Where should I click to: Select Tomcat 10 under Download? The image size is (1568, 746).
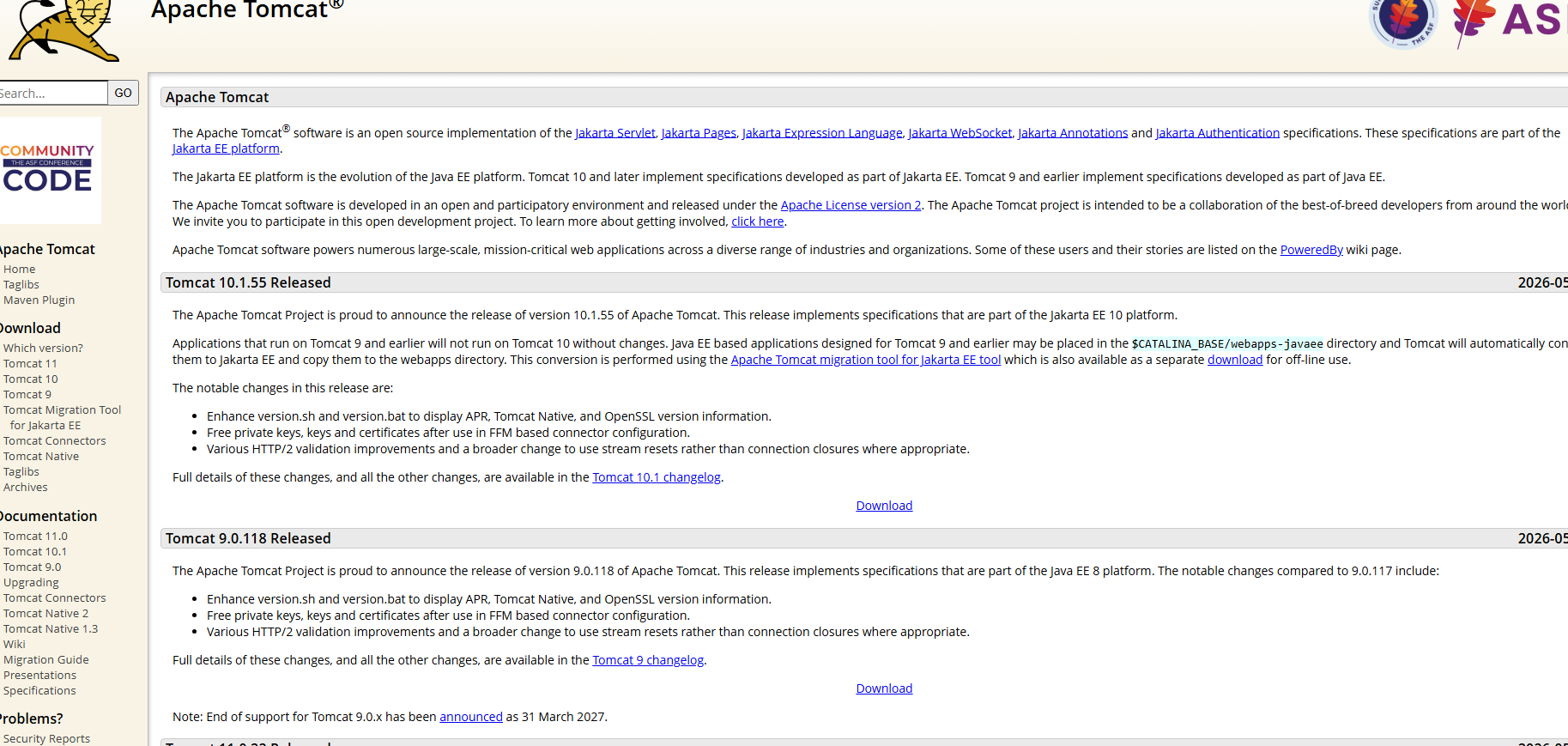tap(31, 379)
